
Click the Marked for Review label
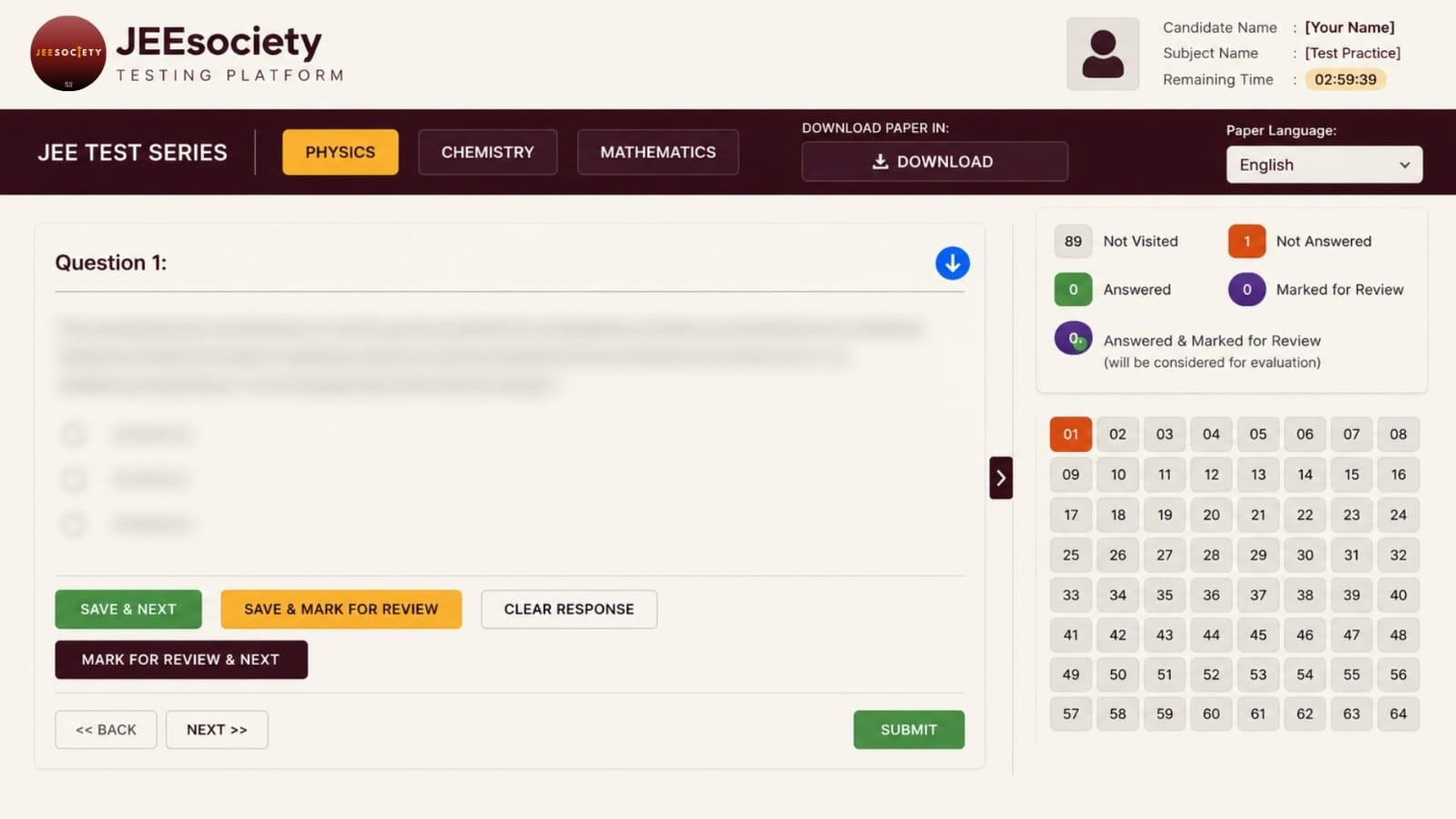click(1340, 290)
